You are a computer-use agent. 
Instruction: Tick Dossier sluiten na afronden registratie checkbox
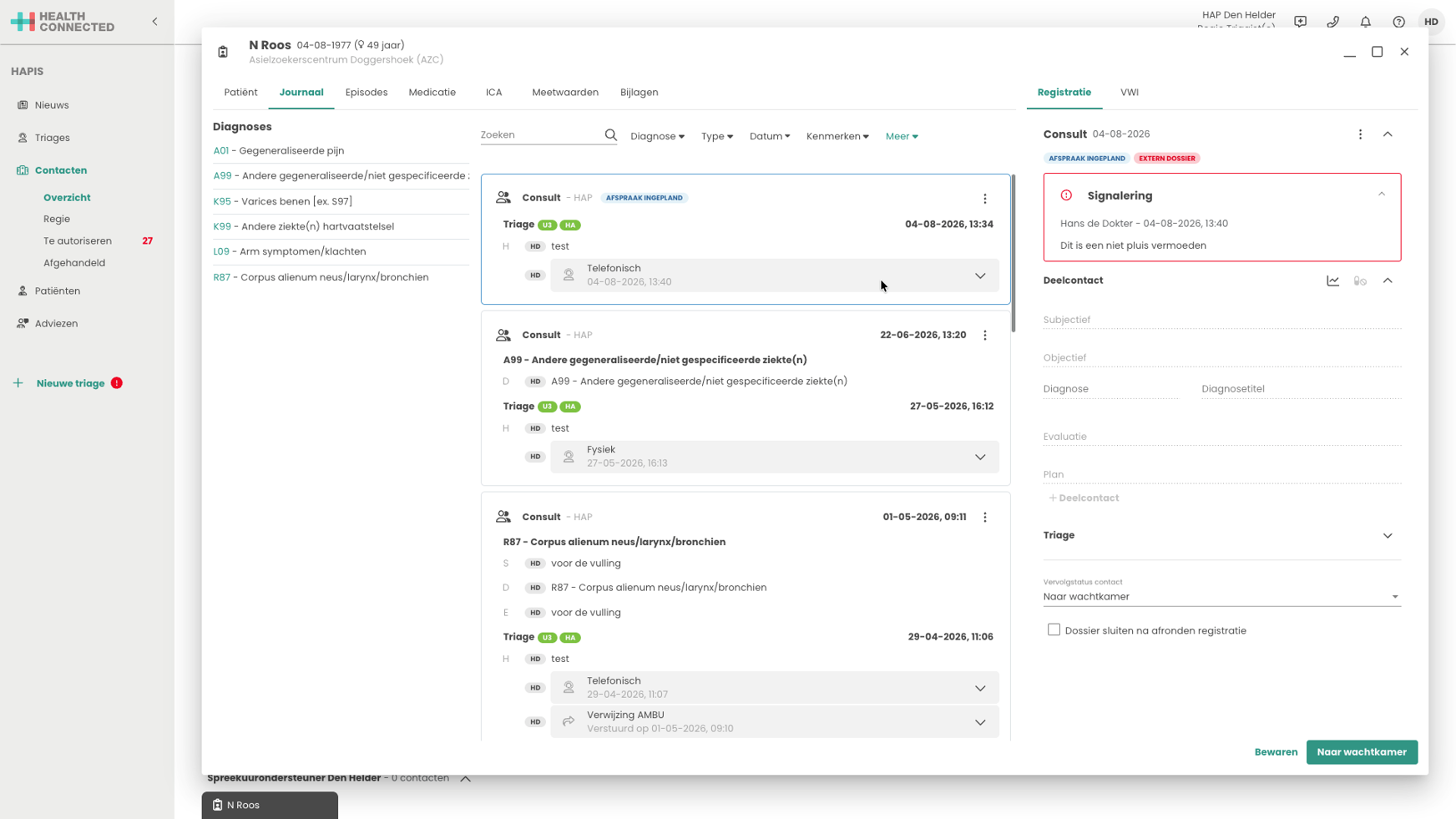point(1054,630)
